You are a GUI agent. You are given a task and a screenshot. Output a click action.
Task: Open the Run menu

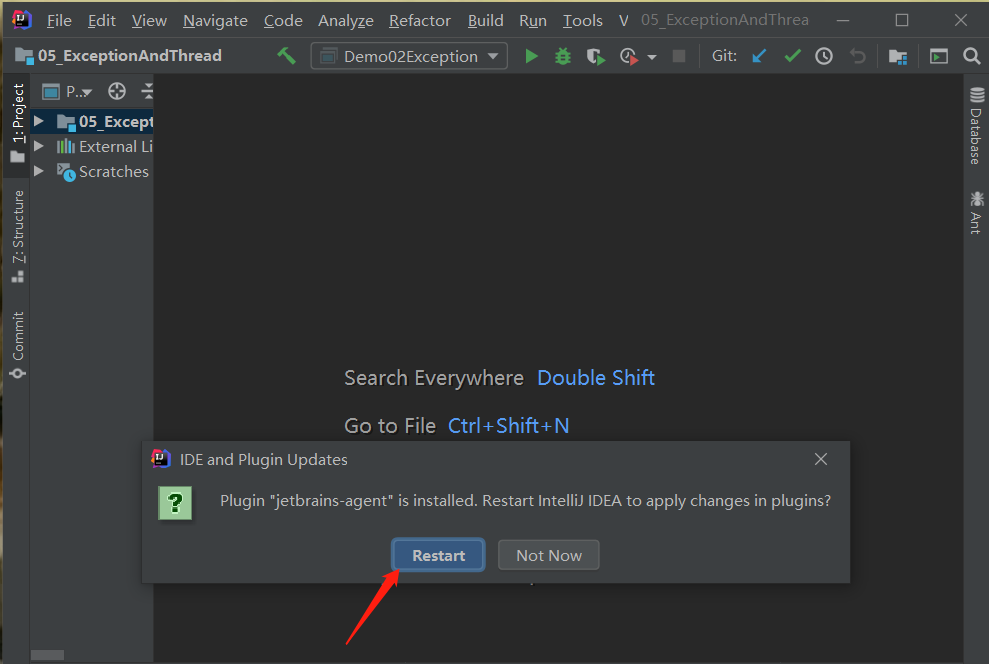pyautogui.click(x=533, y=21)
